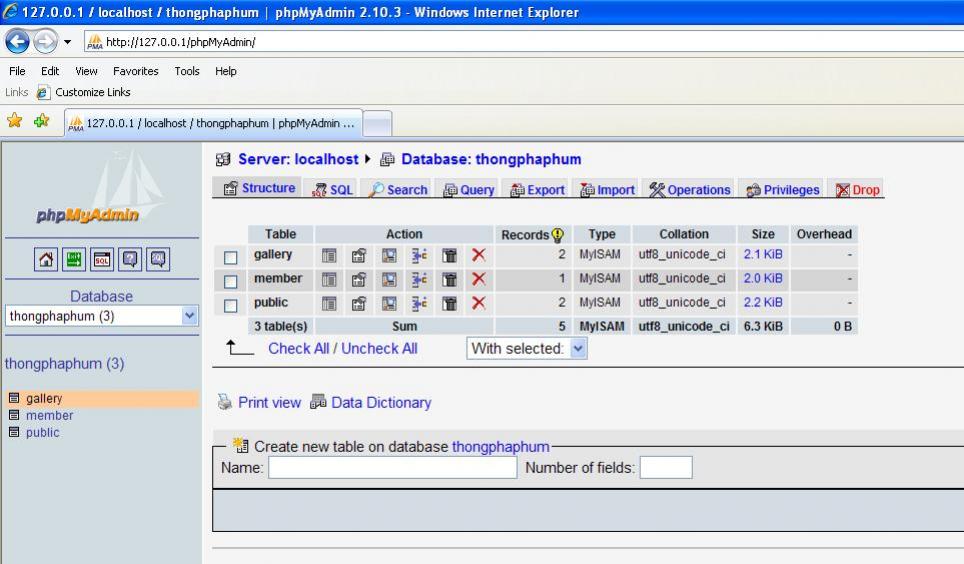Open the Favorites menu in the browser
The width and height of the screenshot is (964, 564).
[x=135, y=71]
